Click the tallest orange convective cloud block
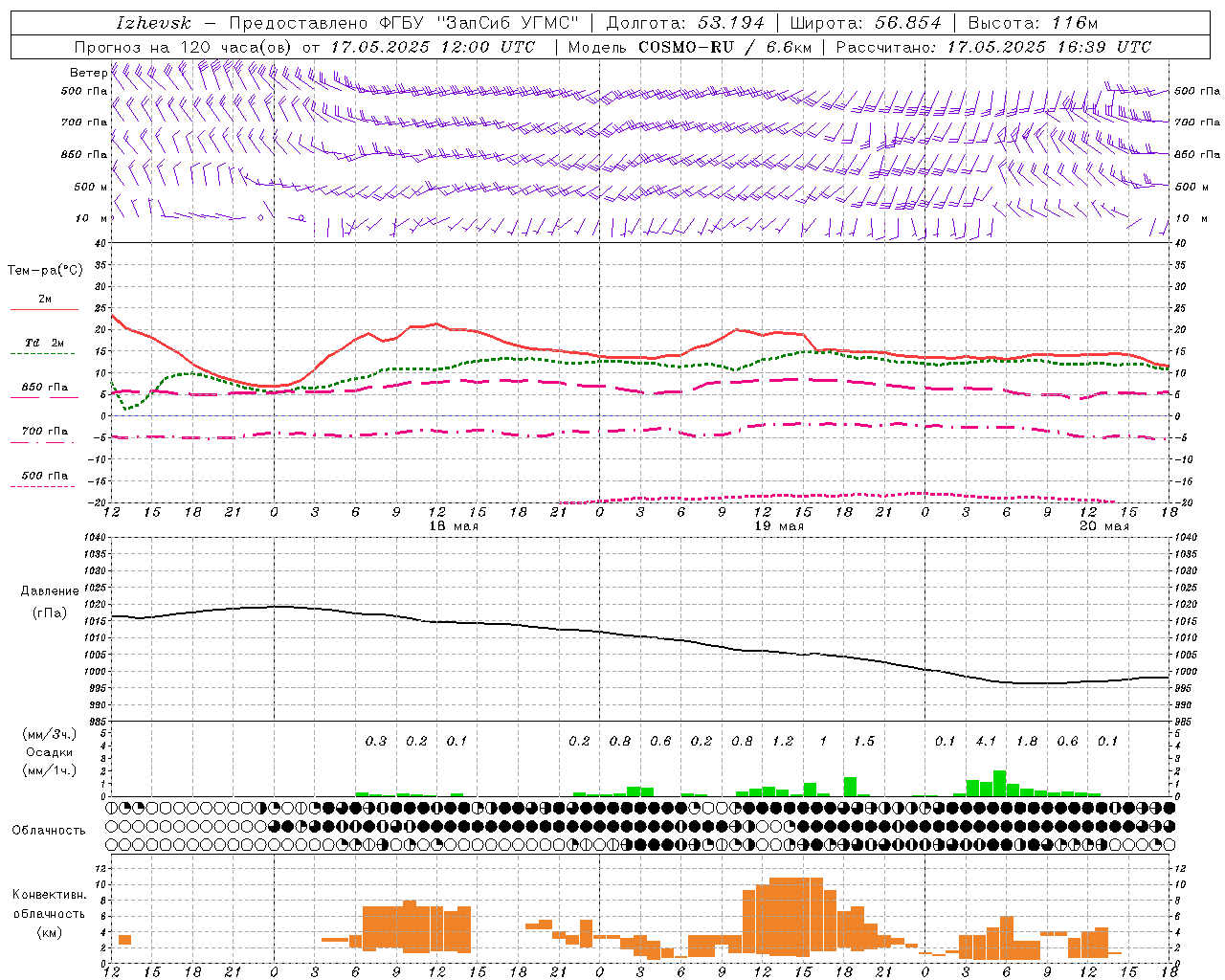The width and height of the screenshot is (1225, 980). [795, 916]
